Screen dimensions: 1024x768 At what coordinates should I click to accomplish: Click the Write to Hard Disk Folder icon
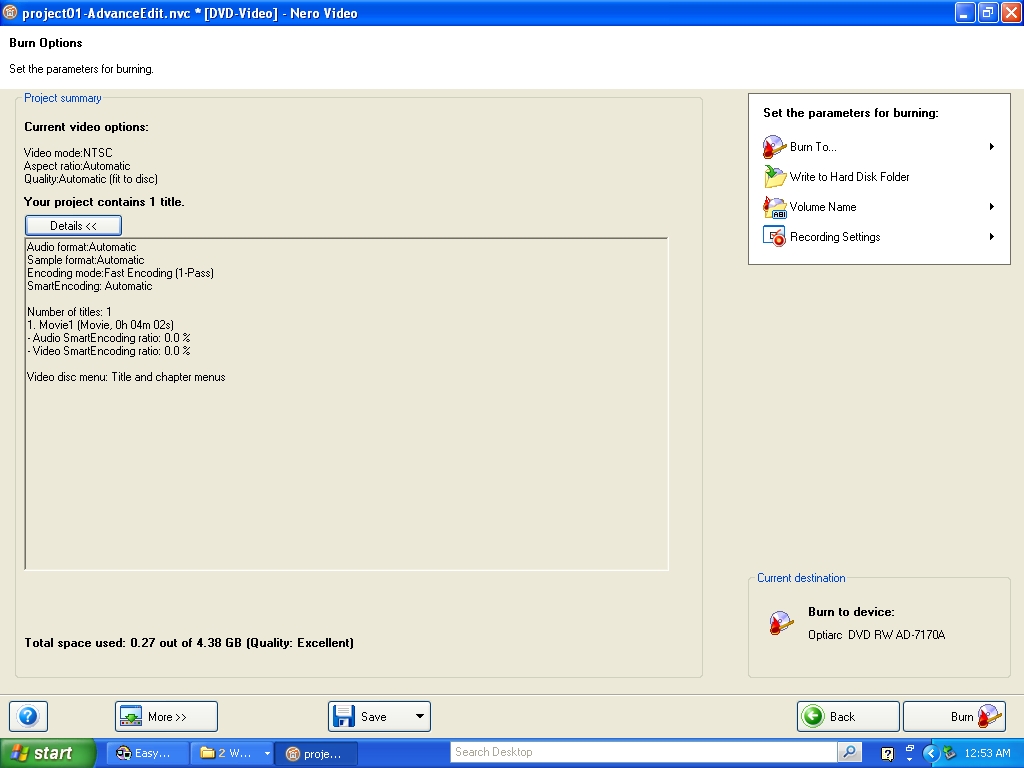pos(775,177)
